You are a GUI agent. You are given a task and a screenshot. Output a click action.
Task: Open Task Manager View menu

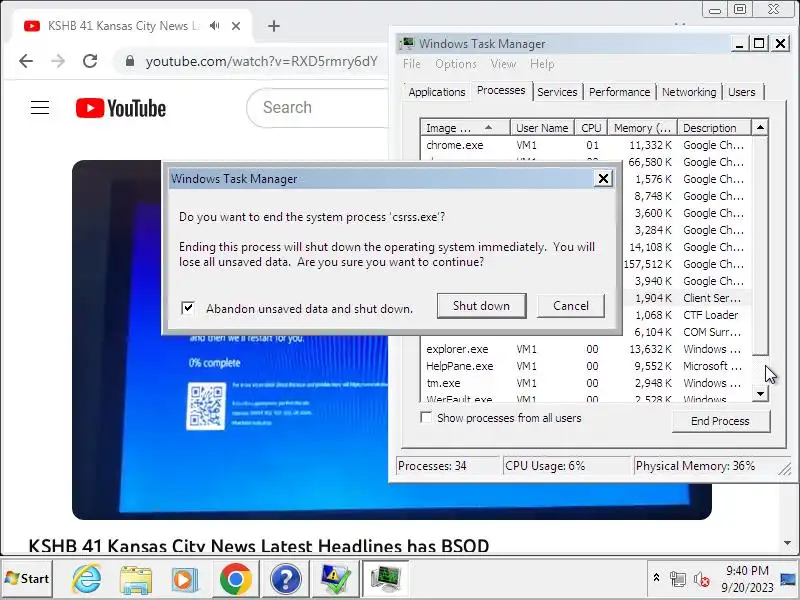tap(503, 64)
